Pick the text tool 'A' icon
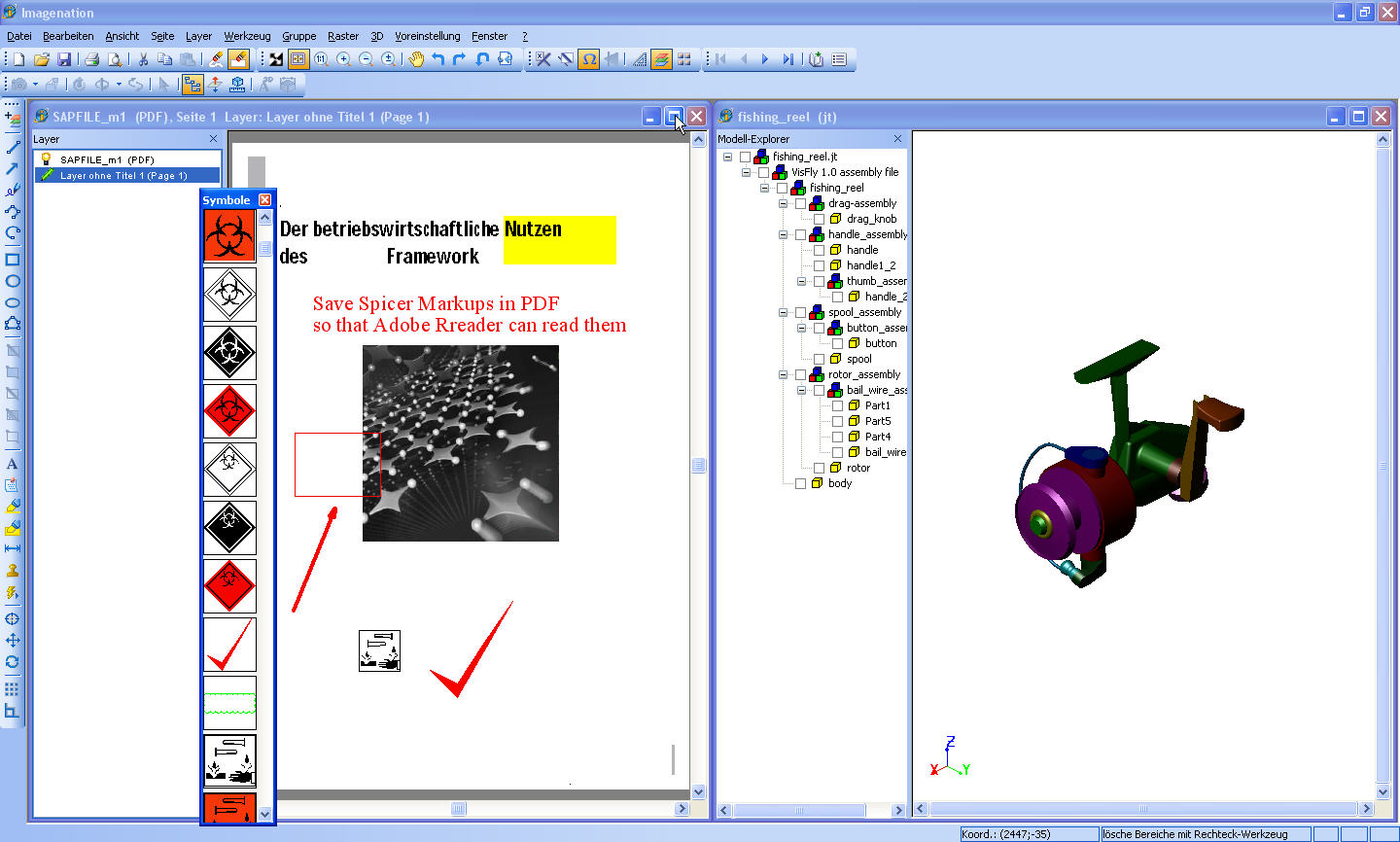Image resolution: width=1400 pixels, height=842 pixels. pyautogui.click(x=13, y=464)
